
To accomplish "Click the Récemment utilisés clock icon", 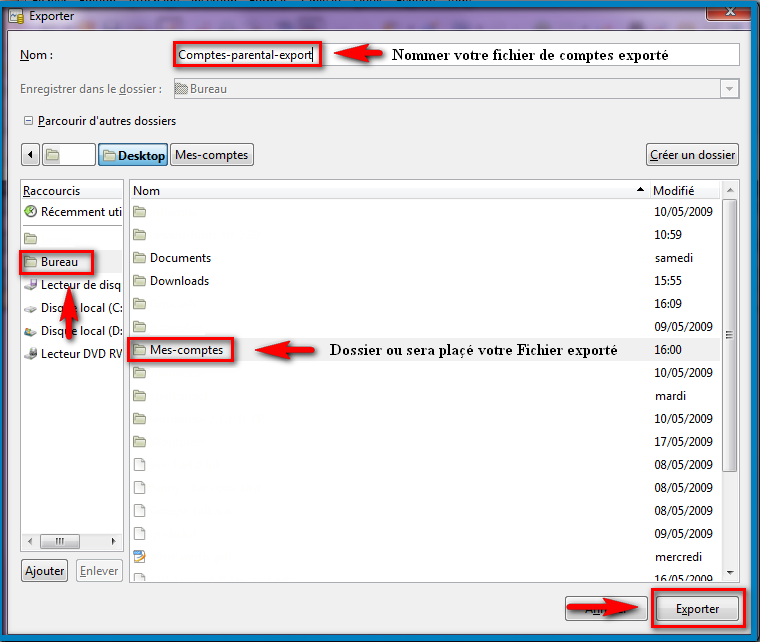I will click(31, 211).
